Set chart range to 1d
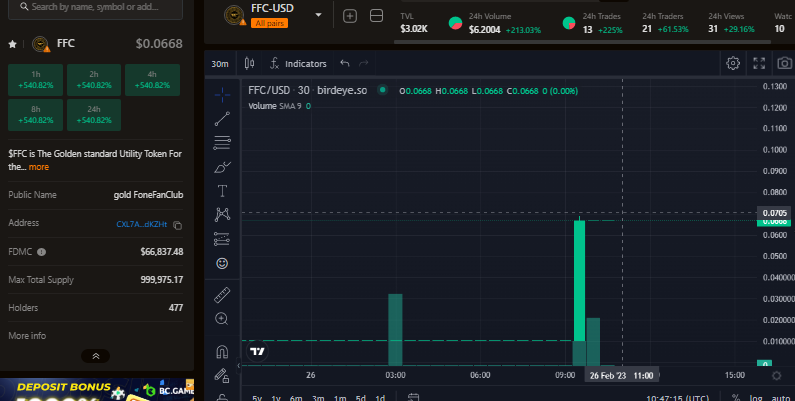 pyautogui.click(x=380, y=398)
